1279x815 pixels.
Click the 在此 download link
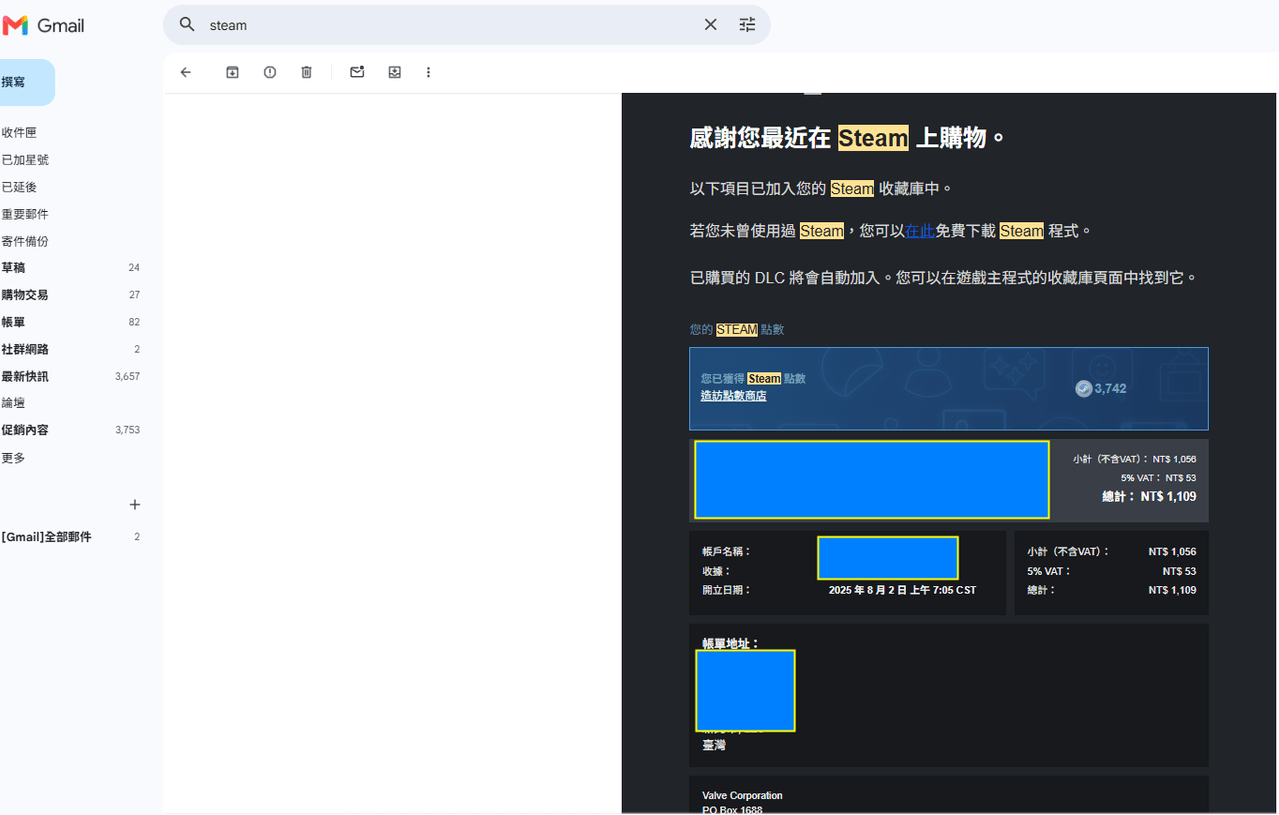(920, 231)
